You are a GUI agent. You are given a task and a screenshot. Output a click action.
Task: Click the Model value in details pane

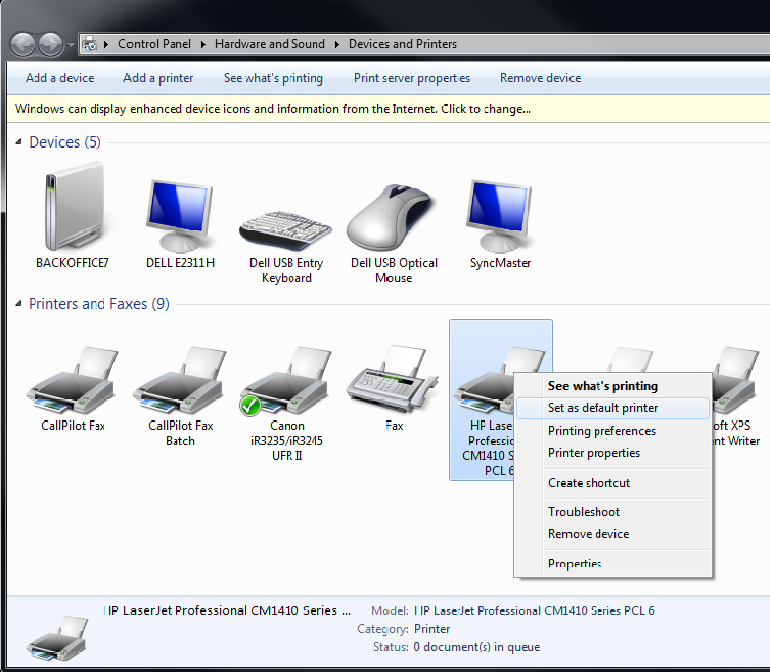[534, 611]
